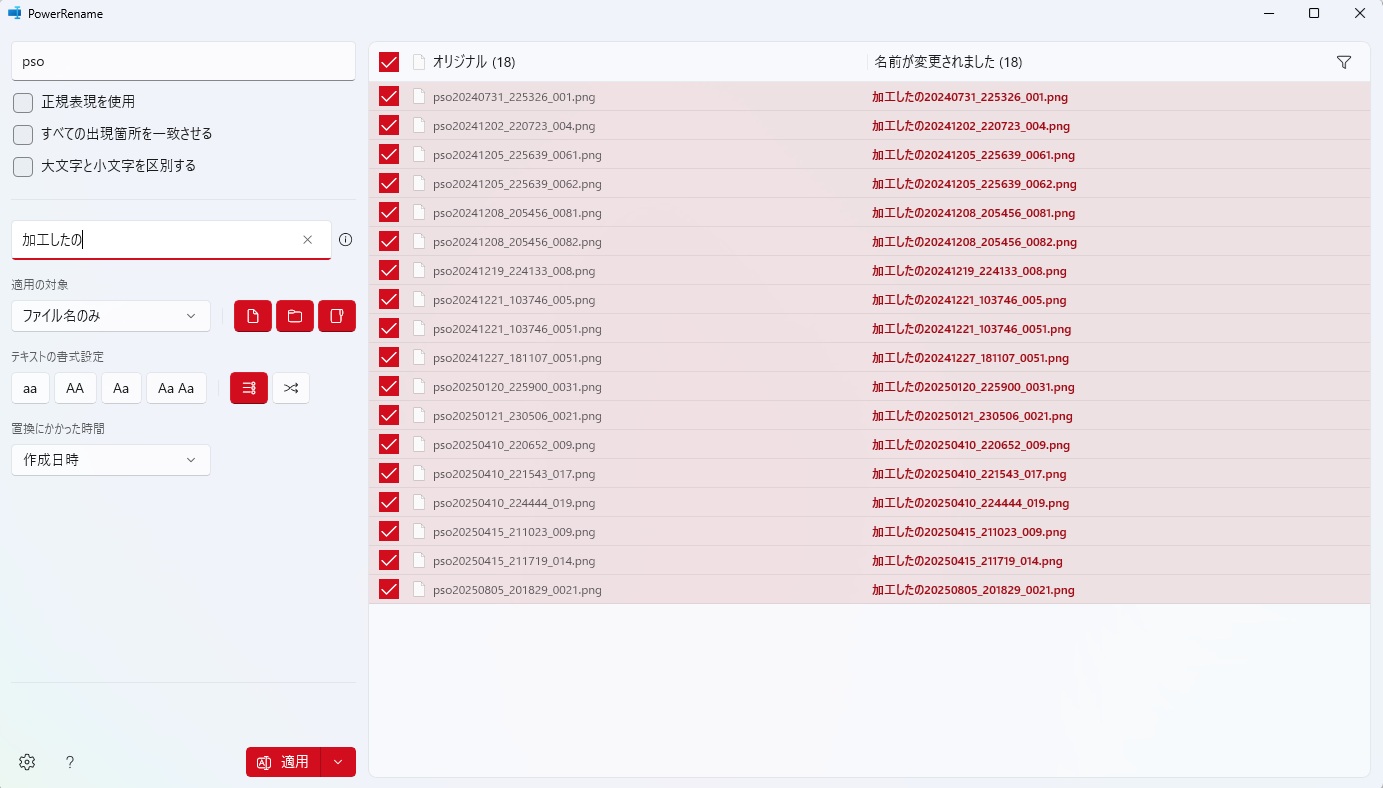The width and height of the screenshot is (1383, 788).
Task: Click the info icon beside replace field
Action: click(x=346, y=240)
